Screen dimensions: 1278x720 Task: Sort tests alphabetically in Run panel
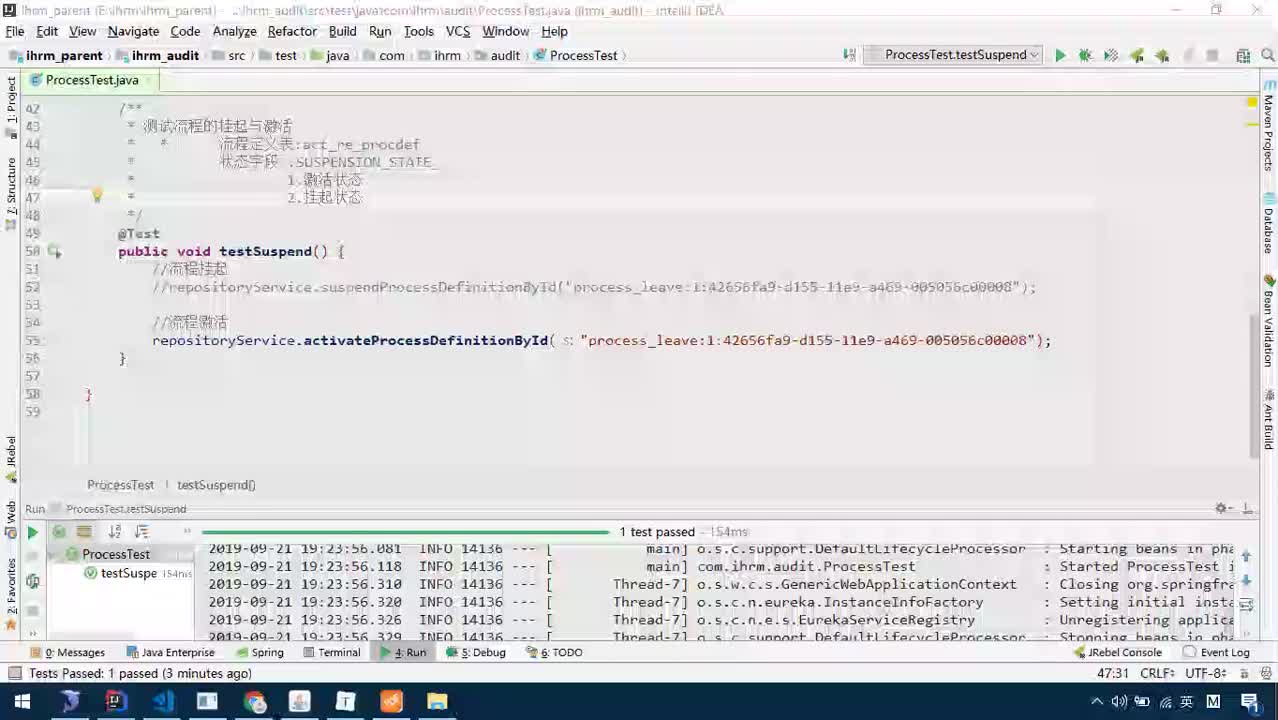(115, 532)
